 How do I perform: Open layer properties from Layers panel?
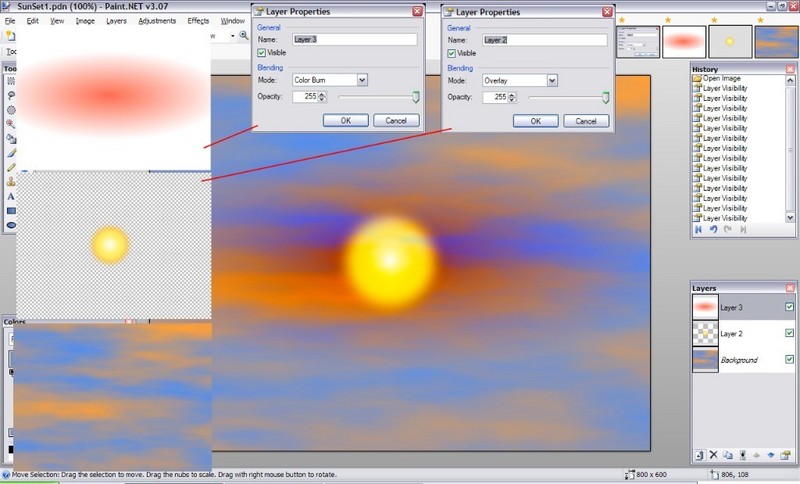[x=786, y=455]
